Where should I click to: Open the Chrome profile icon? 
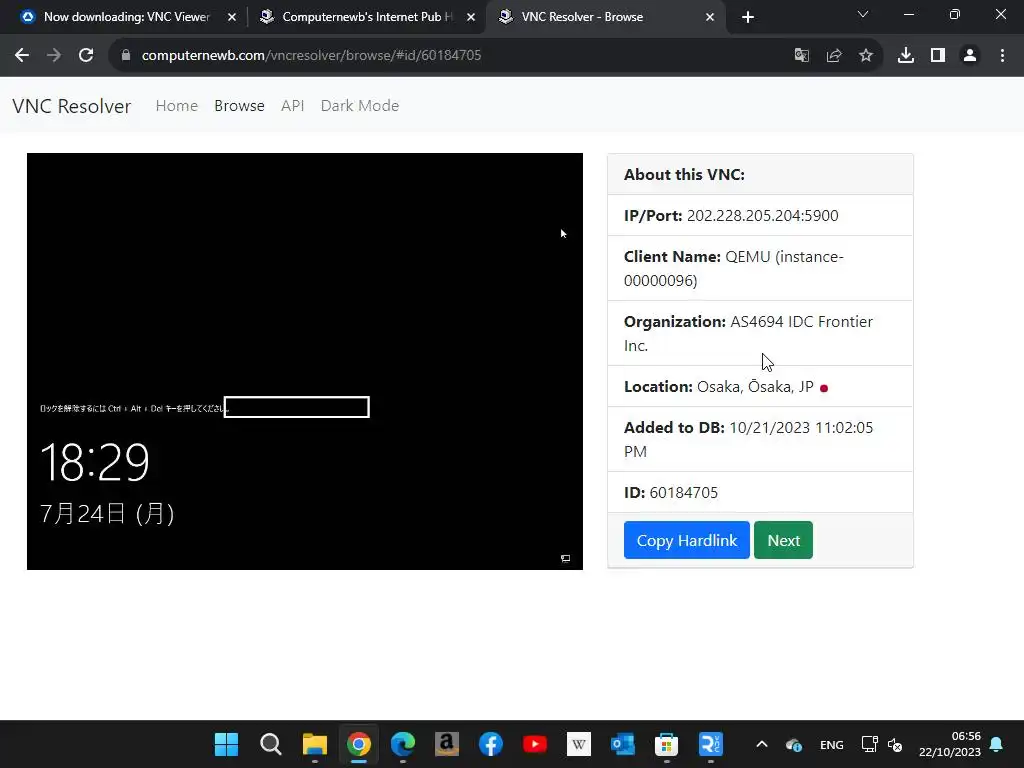tap(970, 56)
